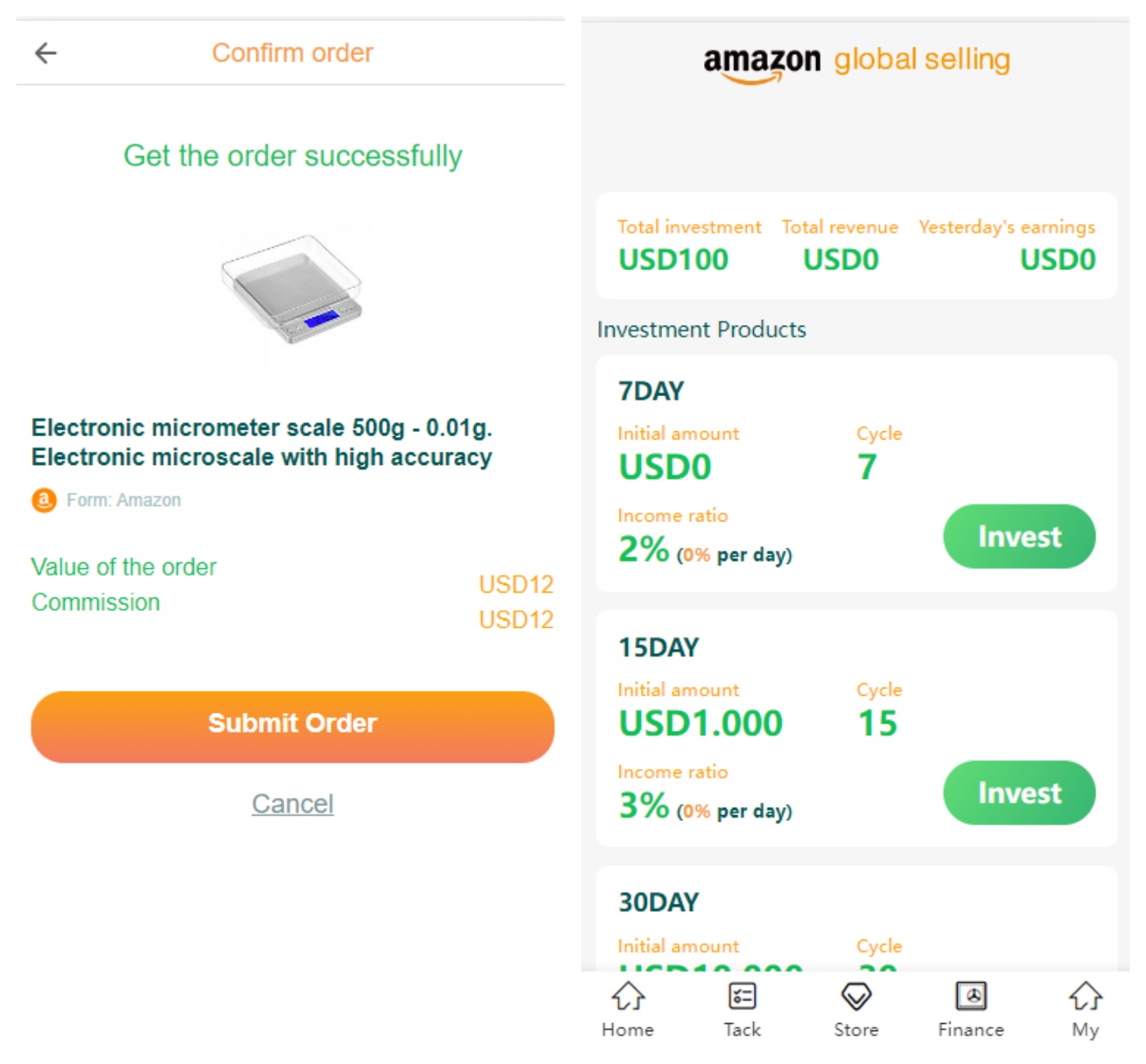1146x1064 pixels.
Task: Open the Tack task list icon
Action: coord(742,996)
